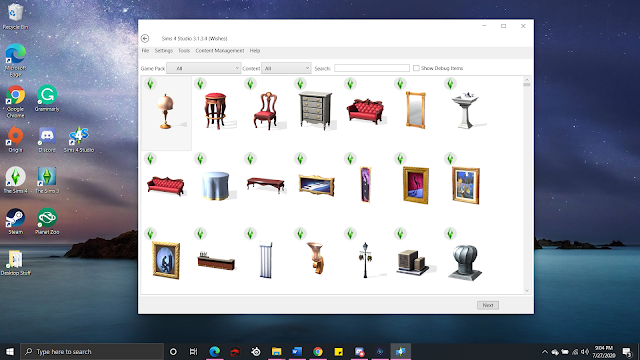This screenshot has width=640, height=360.
Task: Open Word from the taskbar
Action: [297, 351]
